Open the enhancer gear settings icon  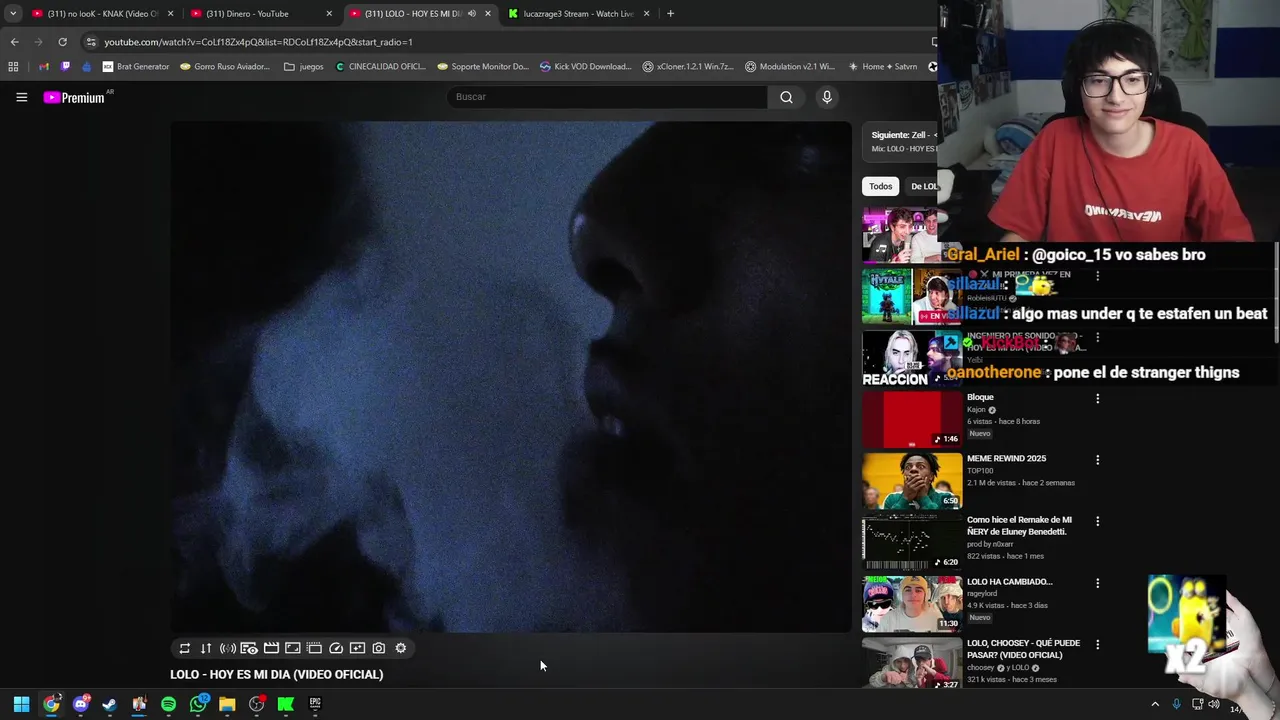[401, 648]
